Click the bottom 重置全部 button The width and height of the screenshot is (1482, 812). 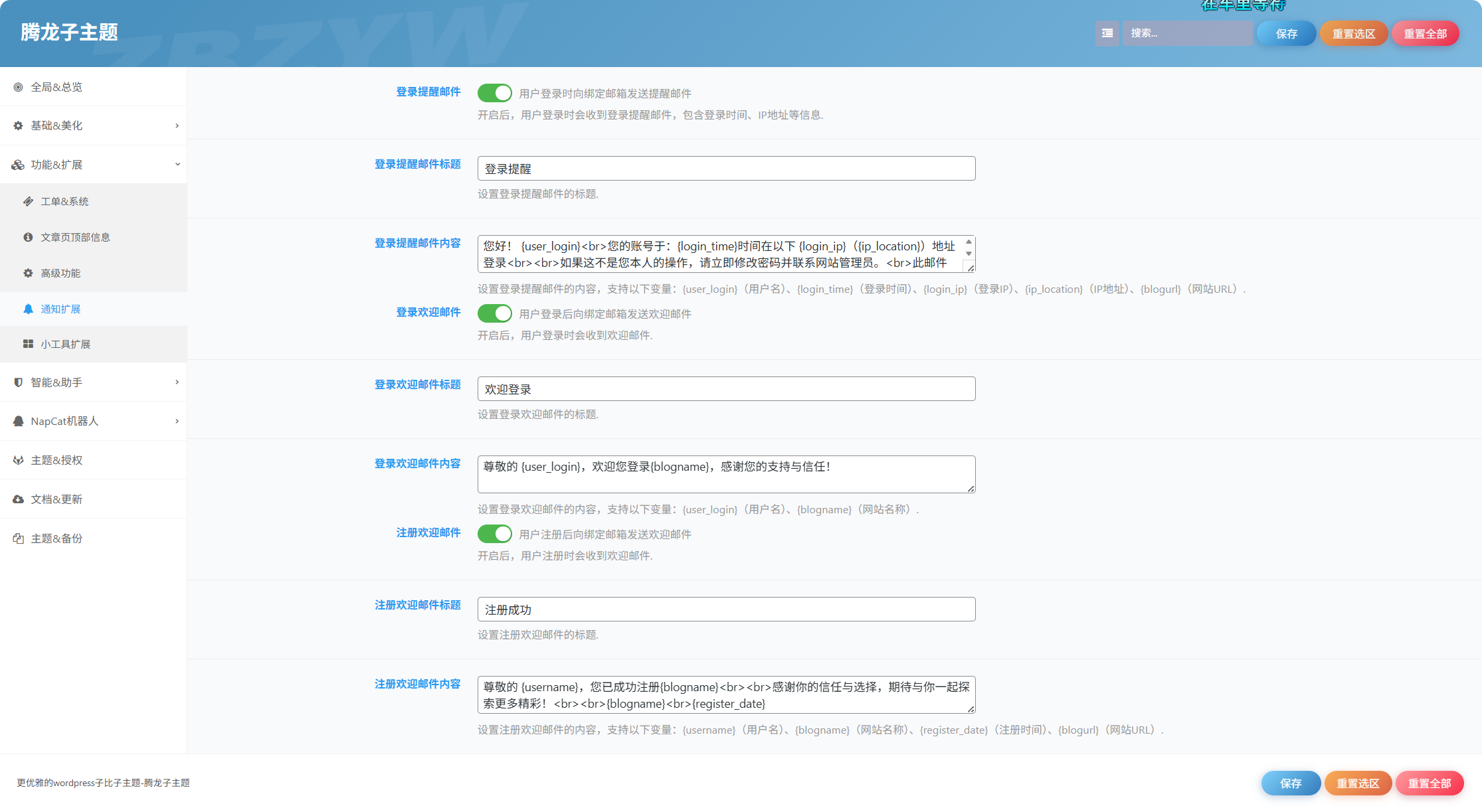(1430, 783)
